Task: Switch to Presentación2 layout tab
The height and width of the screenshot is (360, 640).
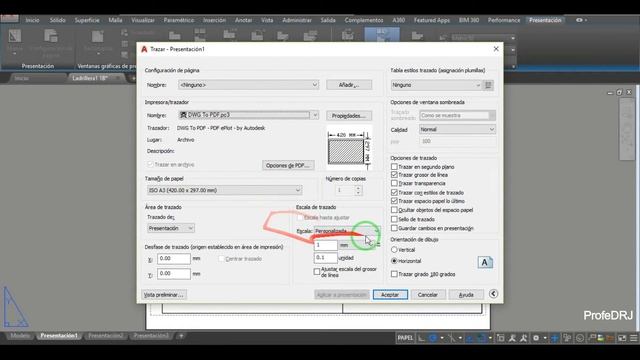Action: [x=106, y=336]
